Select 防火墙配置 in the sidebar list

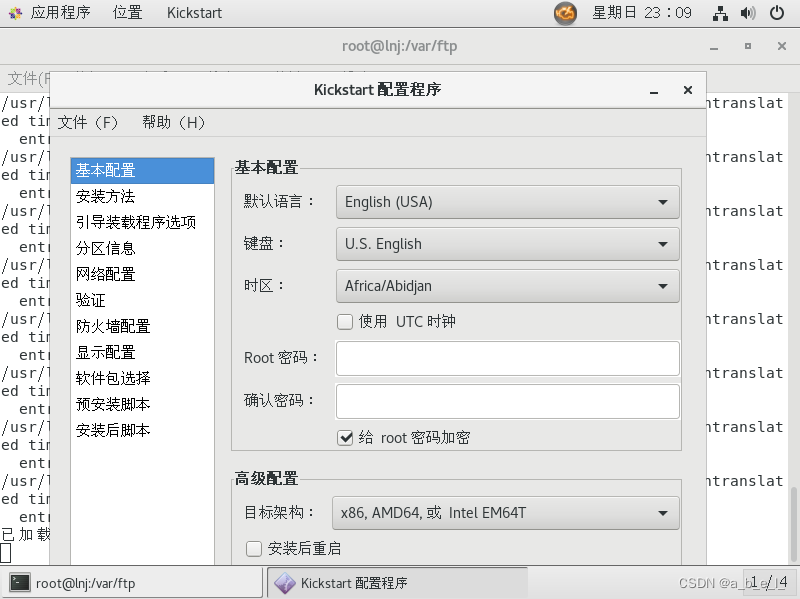point(142,327)
